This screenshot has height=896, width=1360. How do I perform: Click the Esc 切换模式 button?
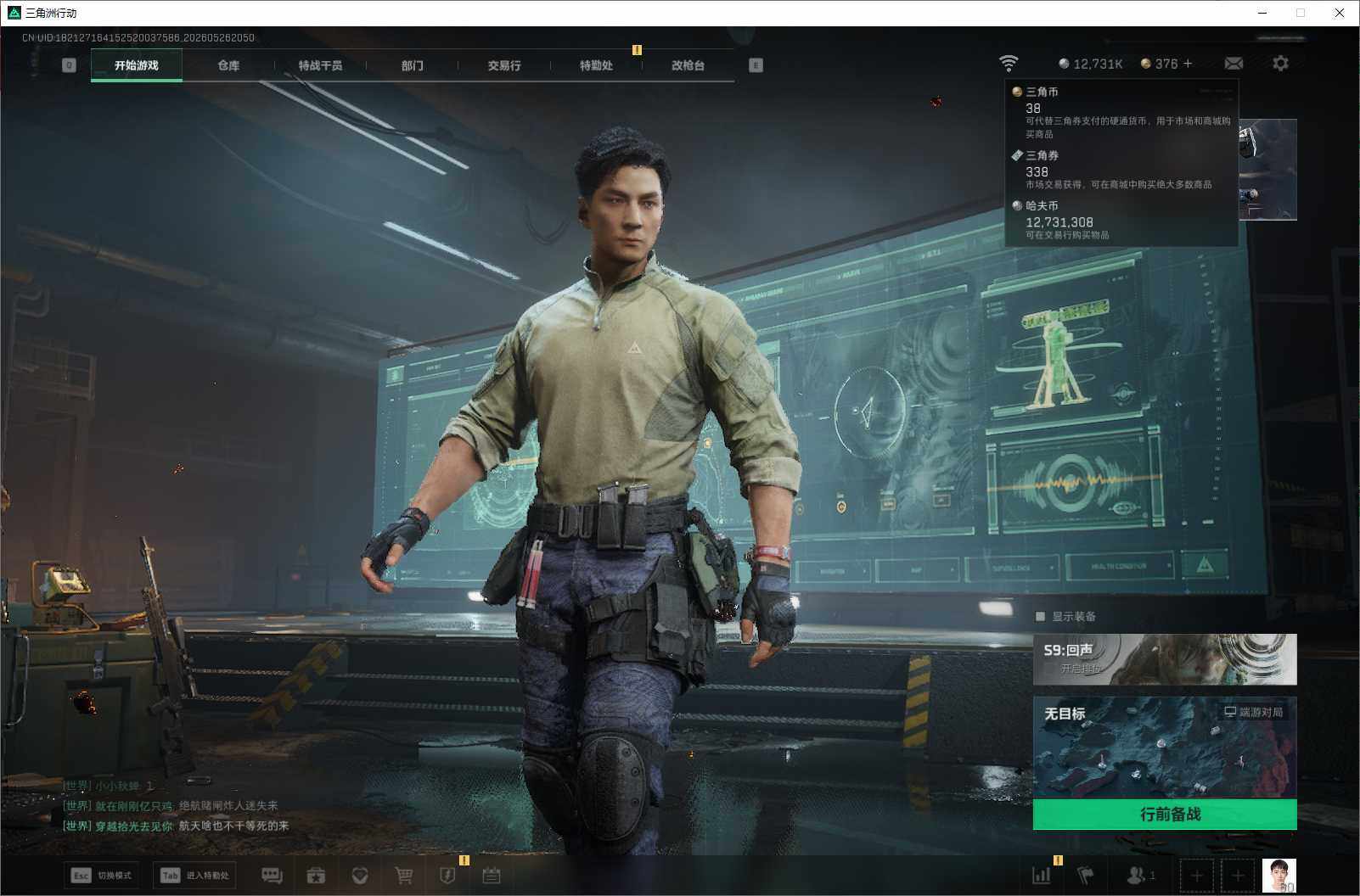click(x=102, y=876)
